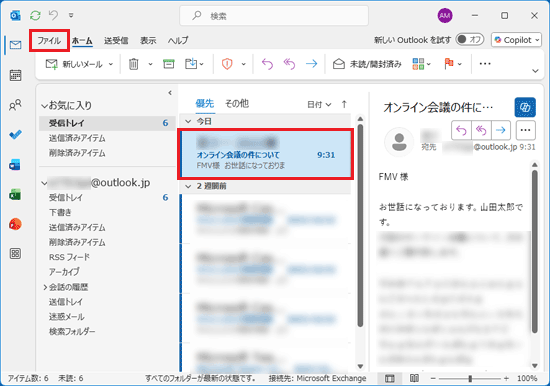Image resolution: width=550 pixels, height=386 pixels.
Task: Switch to Normal view icon in status bar
Action: 389,378
